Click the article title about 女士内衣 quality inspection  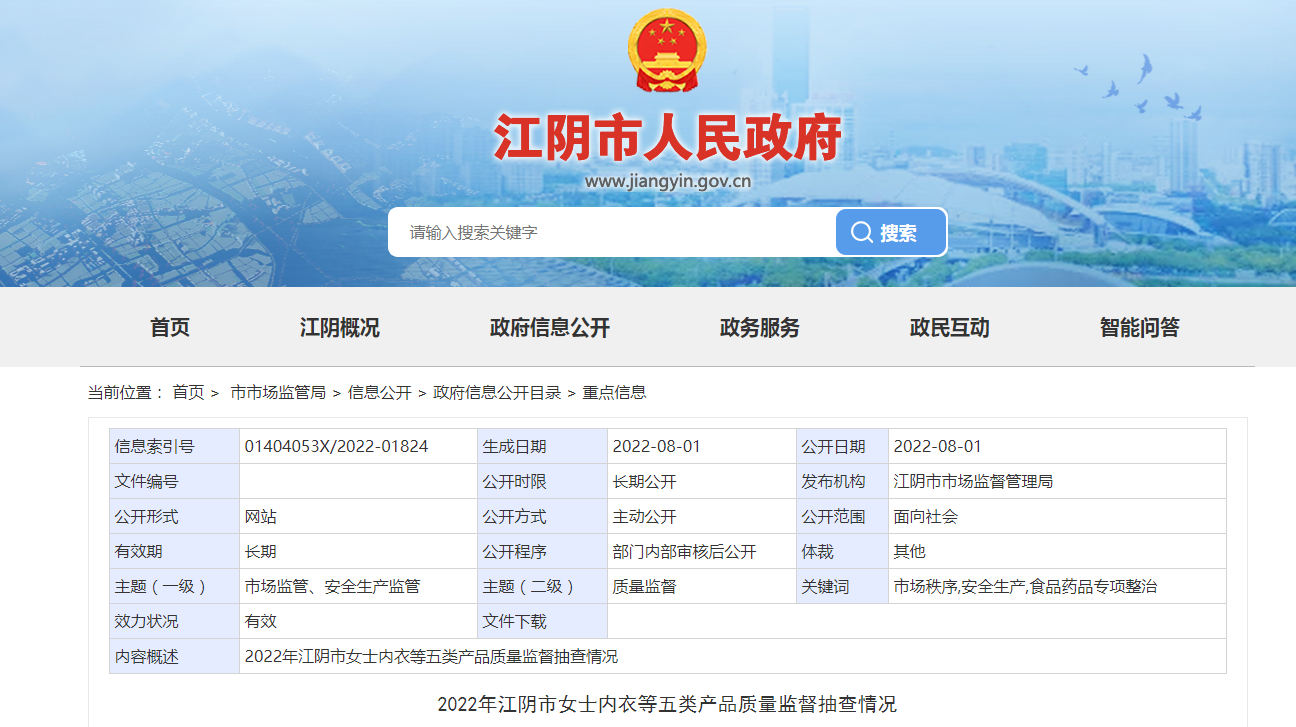(x=667, y=704)
